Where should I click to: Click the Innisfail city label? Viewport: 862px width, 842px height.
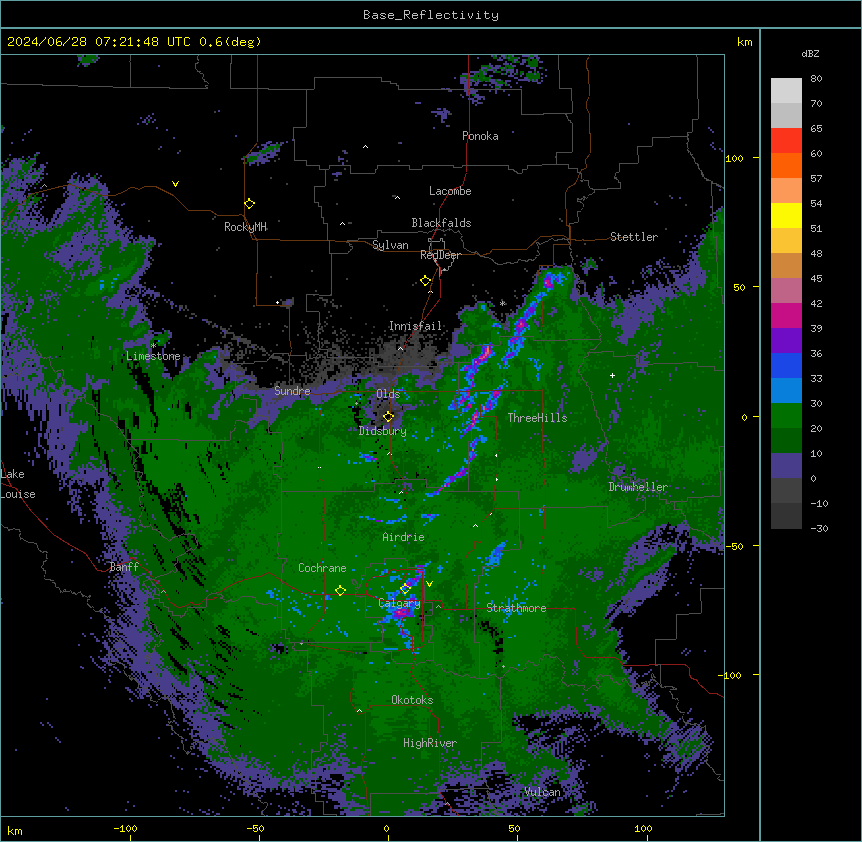(x=415, y=326)
